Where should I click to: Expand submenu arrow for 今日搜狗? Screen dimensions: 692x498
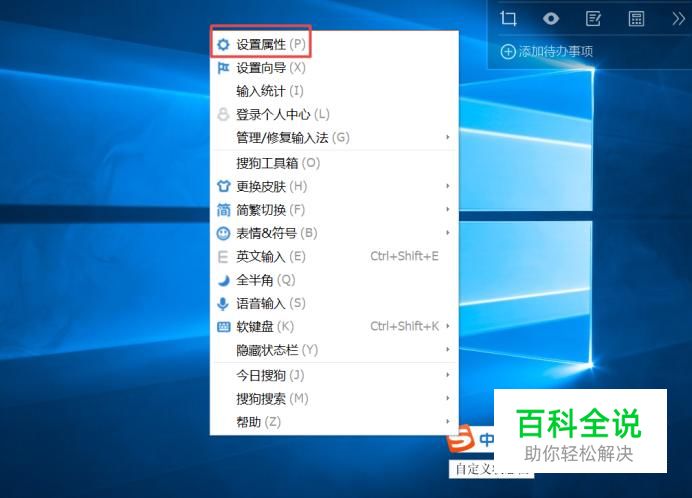click(x=448, y=375)
